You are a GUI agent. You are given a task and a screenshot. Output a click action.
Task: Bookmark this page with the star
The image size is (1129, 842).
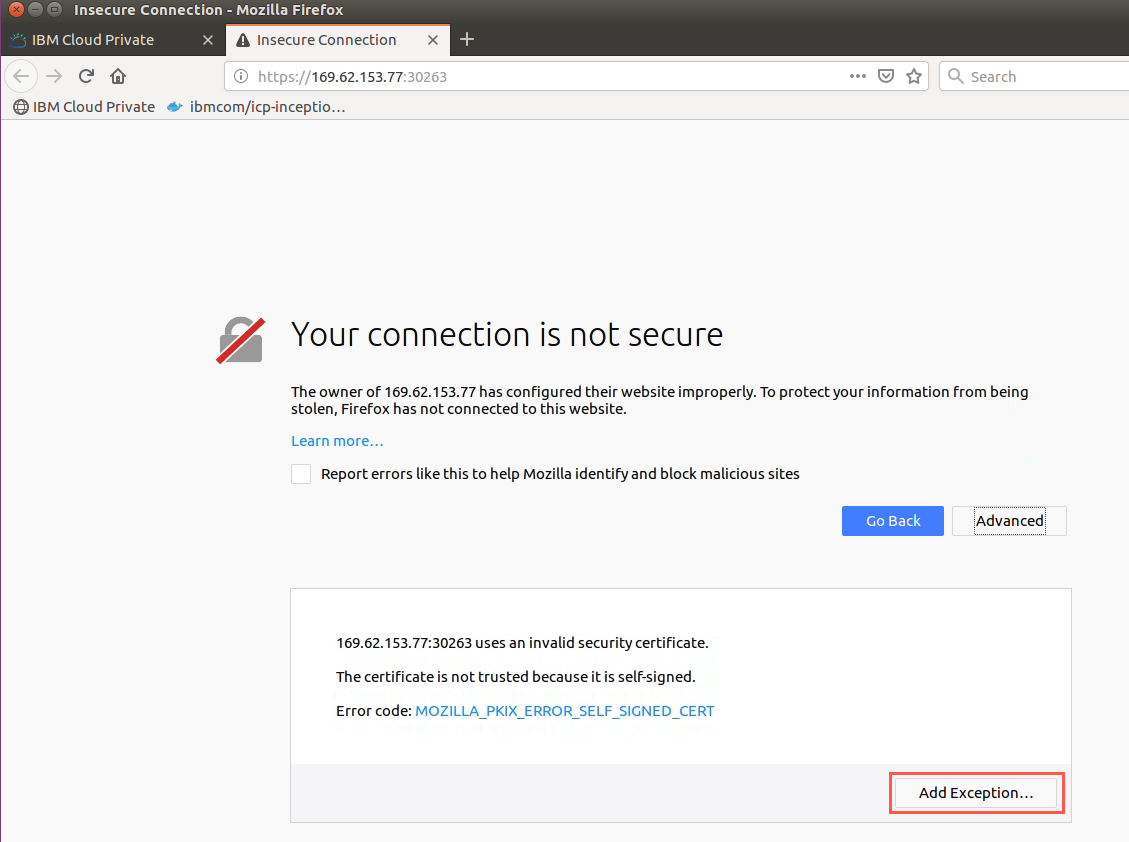coord(914,76)
